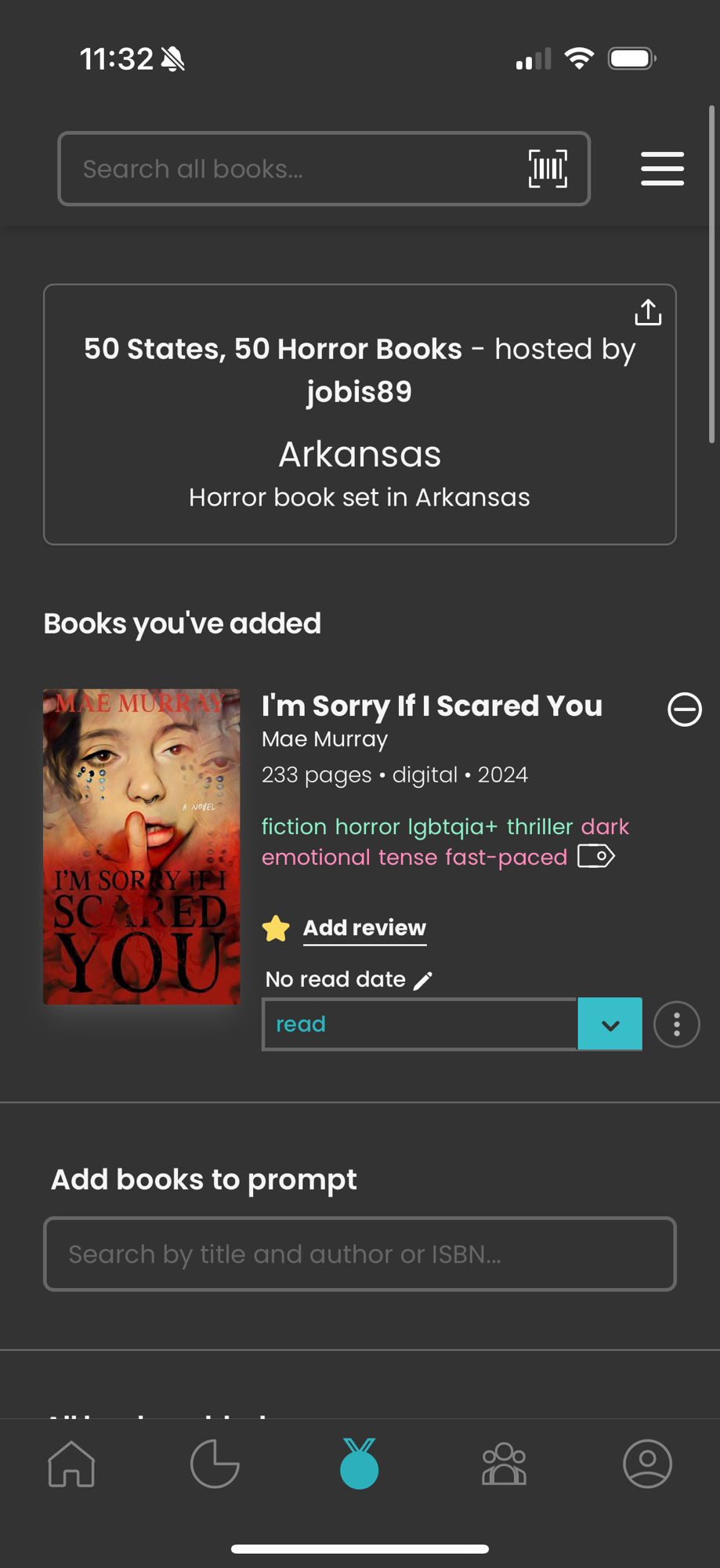Open I'm Sorry If I Scared You title
720x1568 pixels.
[x=432, y=706]
